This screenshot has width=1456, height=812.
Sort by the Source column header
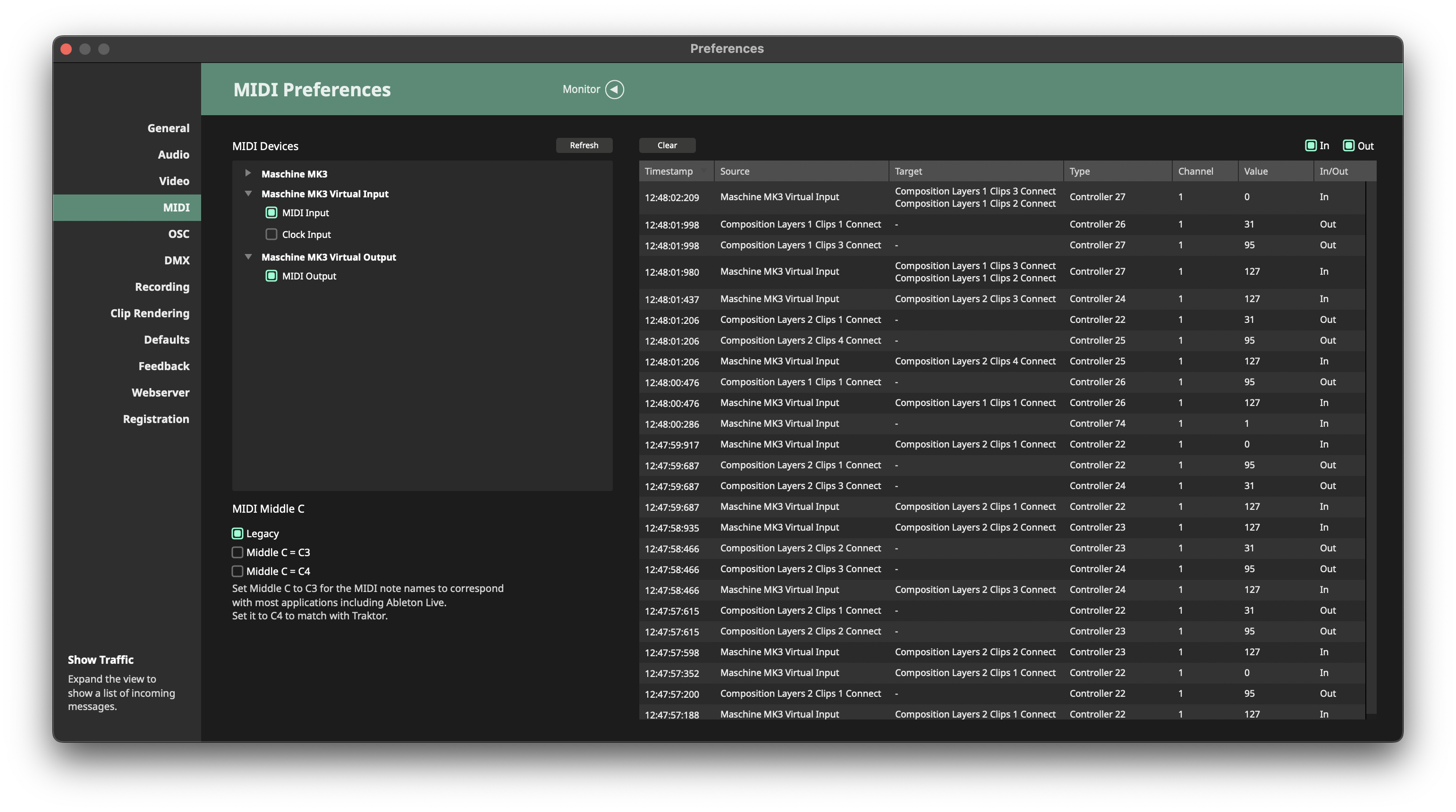[802, 171]
